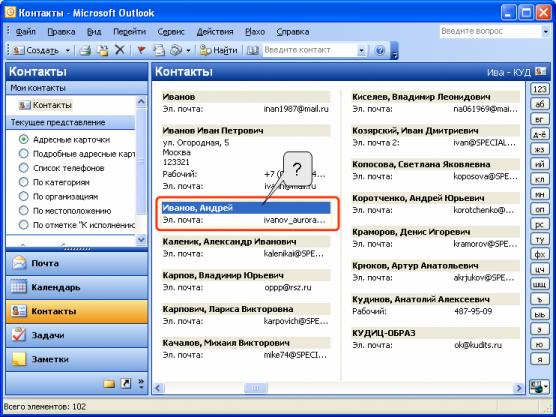
Task: Open the phone dial dropdown arrow
Action: click(x=188, y=51)
